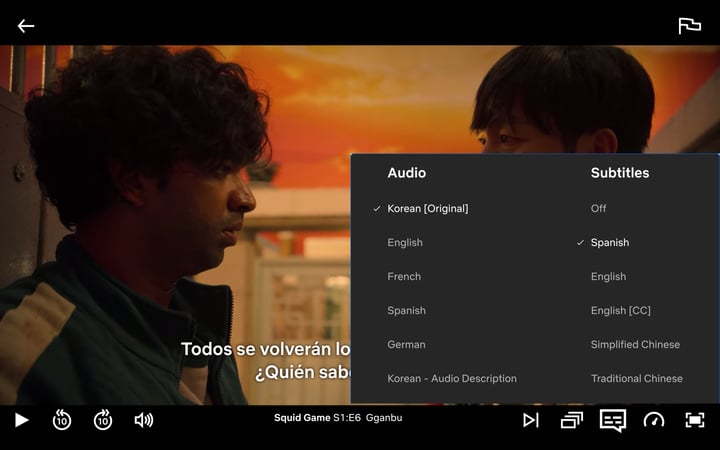Choose French audio track
Image resolution: width=720 pixels, height=450 pixels.
404,277
